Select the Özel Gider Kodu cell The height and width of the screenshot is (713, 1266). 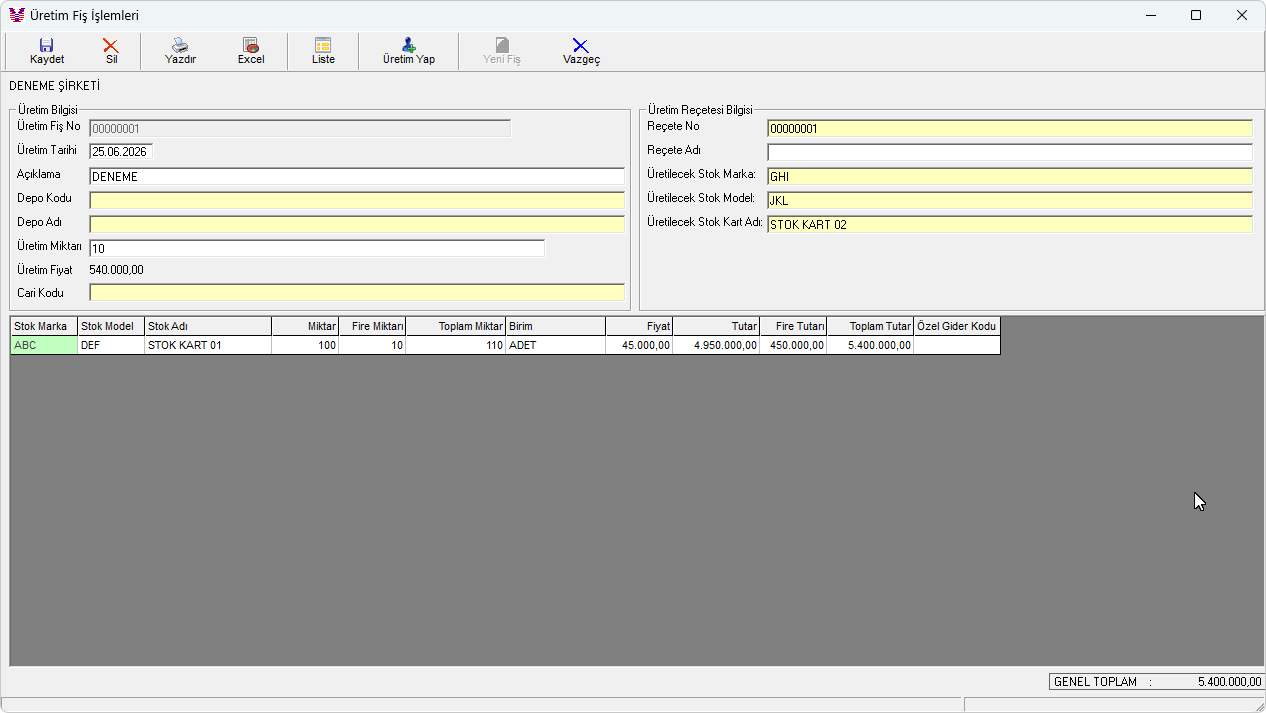[957, 345]
